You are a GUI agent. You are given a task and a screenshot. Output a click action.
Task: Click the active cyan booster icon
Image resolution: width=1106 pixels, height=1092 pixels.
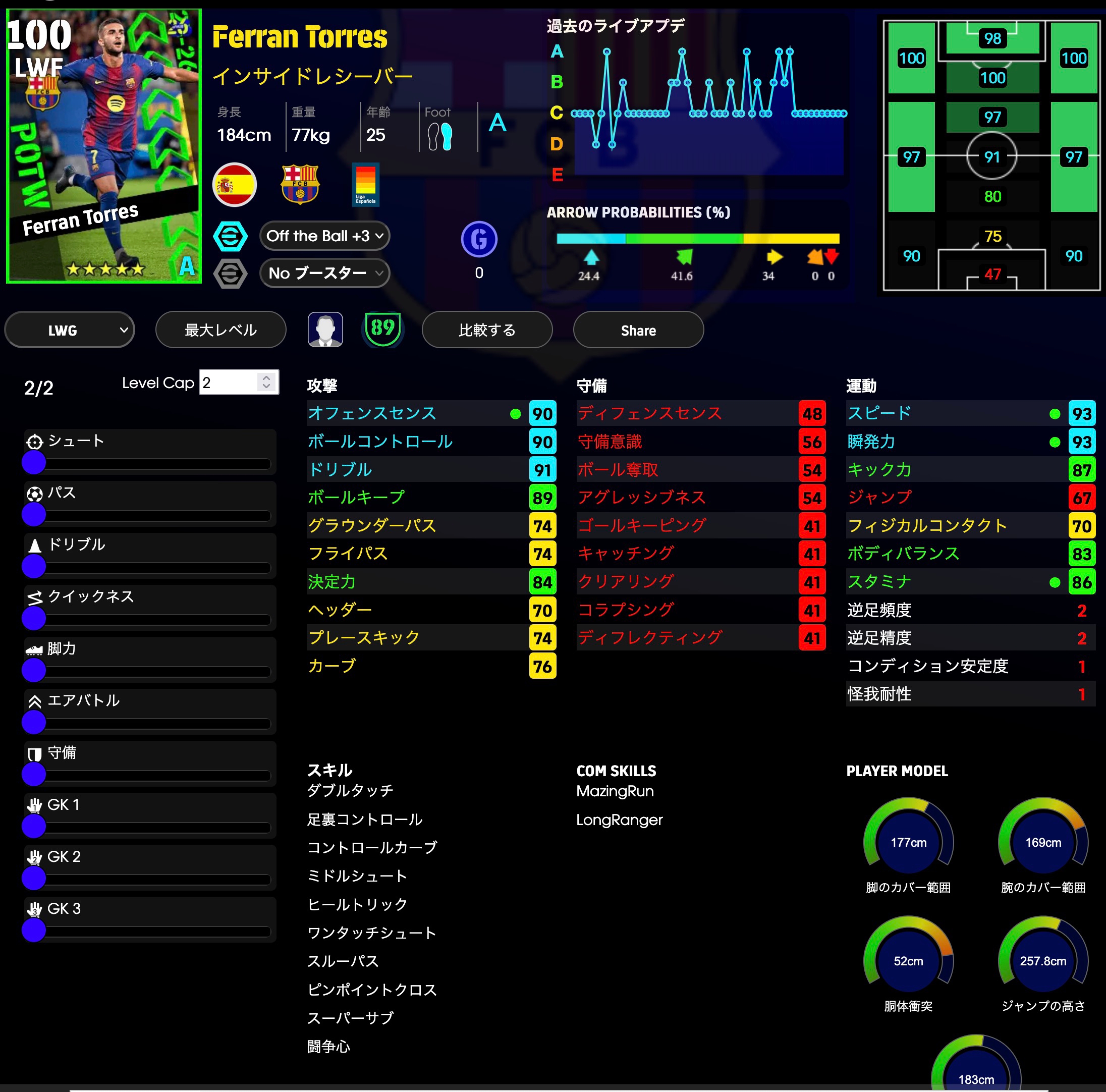click(230, 236)
